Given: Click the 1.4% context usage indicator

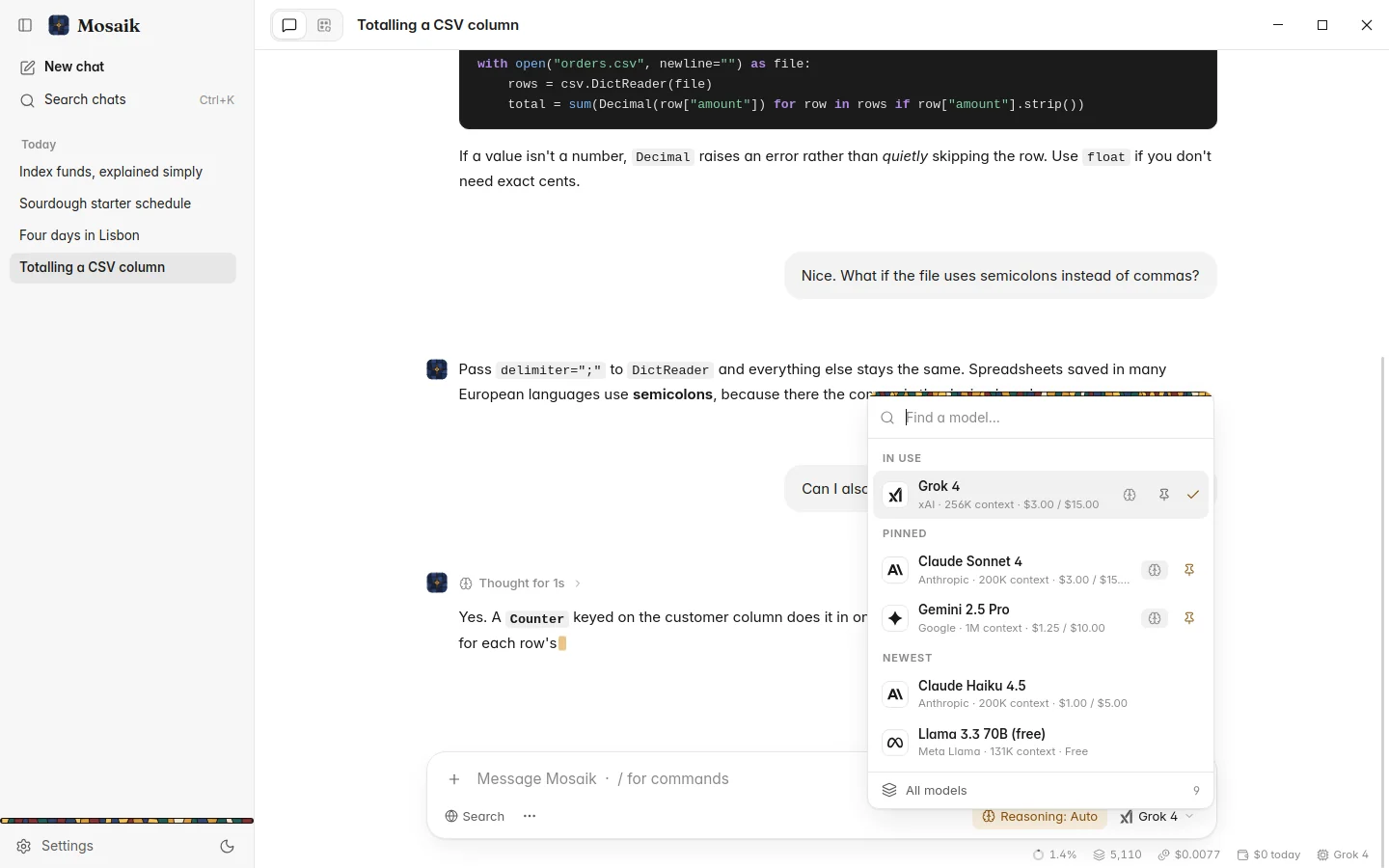Looking at the screenshot, I should point(1054,854).
